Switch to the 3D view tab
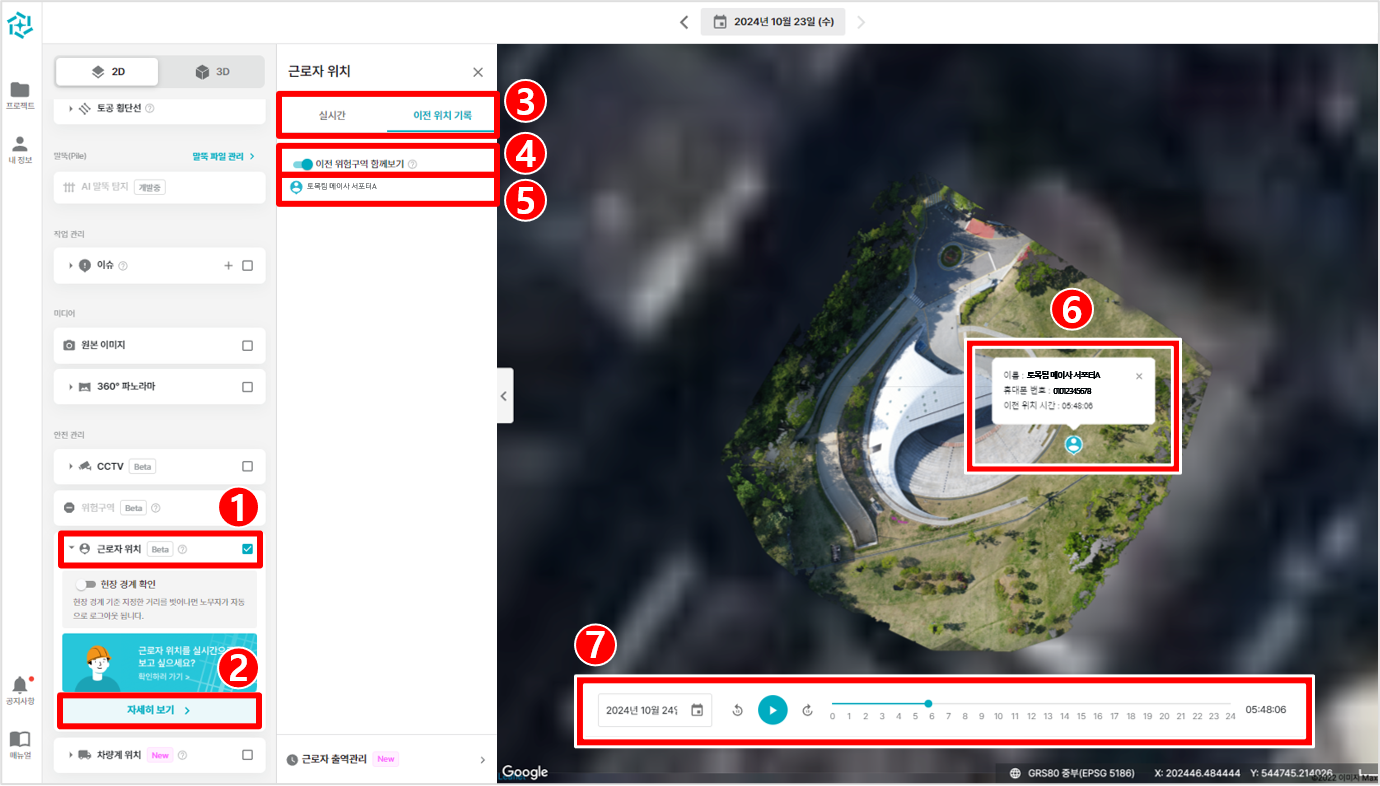Viewport: 1380px width, 786px height. pos(213,72)
